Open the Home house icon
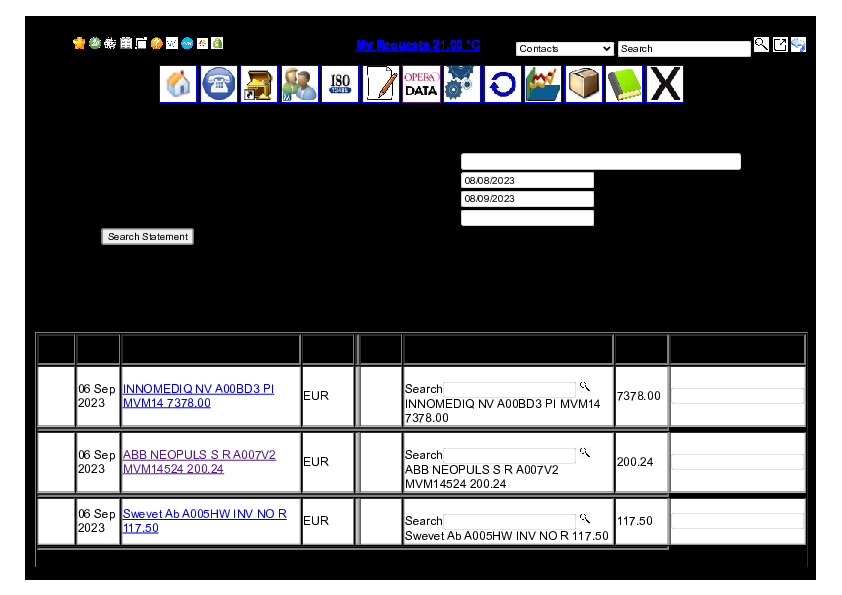The width and height of the screenshot is (842, 595). pyautogui.click(x=178, y=84)
